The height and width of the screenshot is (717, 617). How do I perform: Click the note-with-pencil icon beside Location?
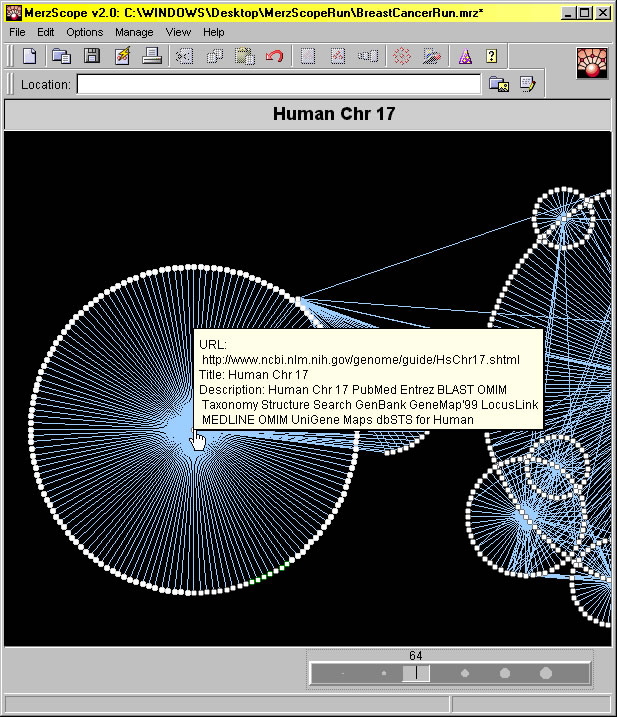(x=527, y=85)
